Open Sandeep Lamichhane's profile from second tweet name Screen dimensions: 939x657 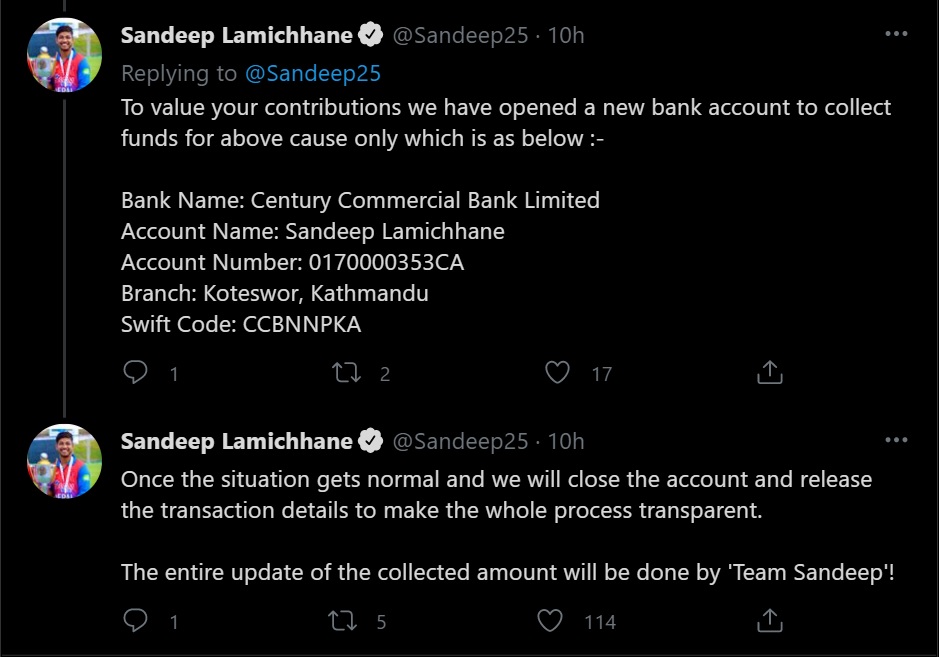236,441
